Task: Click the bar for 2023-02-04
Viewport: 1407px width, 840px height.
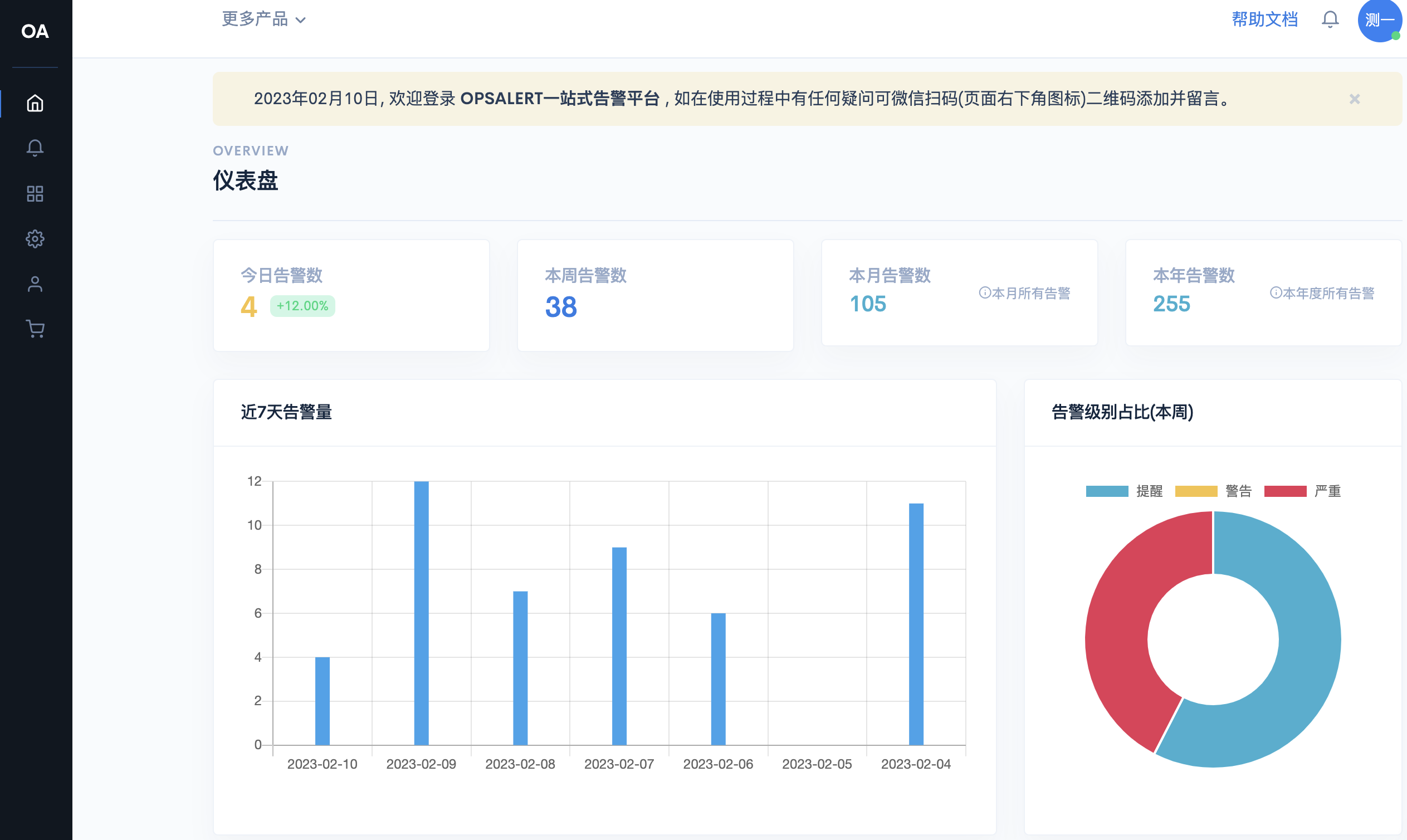Action: pyautogui.click(x=916, y=624)
